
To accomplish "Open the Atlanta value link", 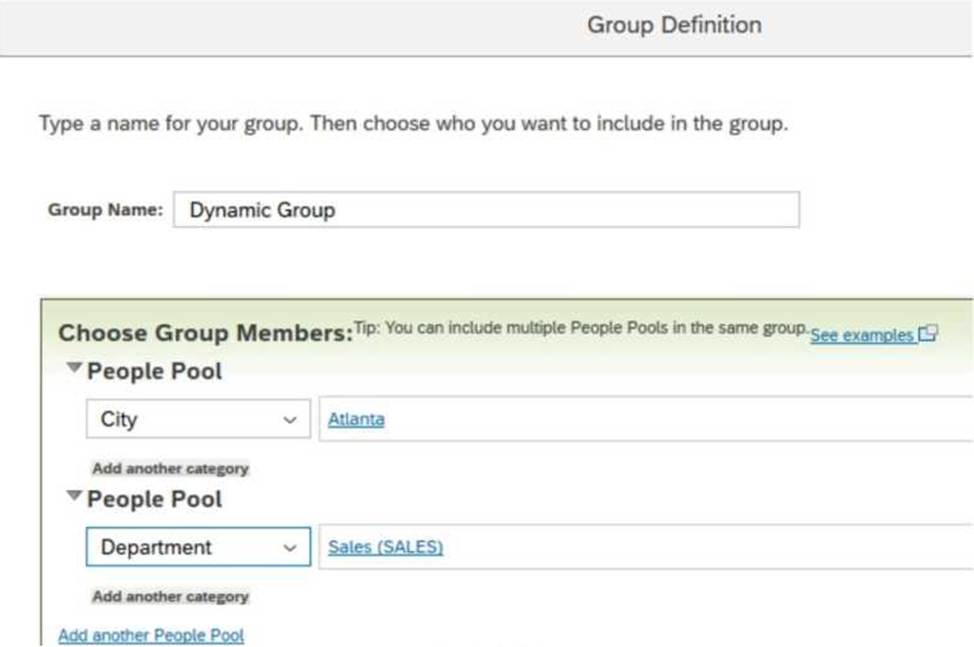I will coord(356,419).
